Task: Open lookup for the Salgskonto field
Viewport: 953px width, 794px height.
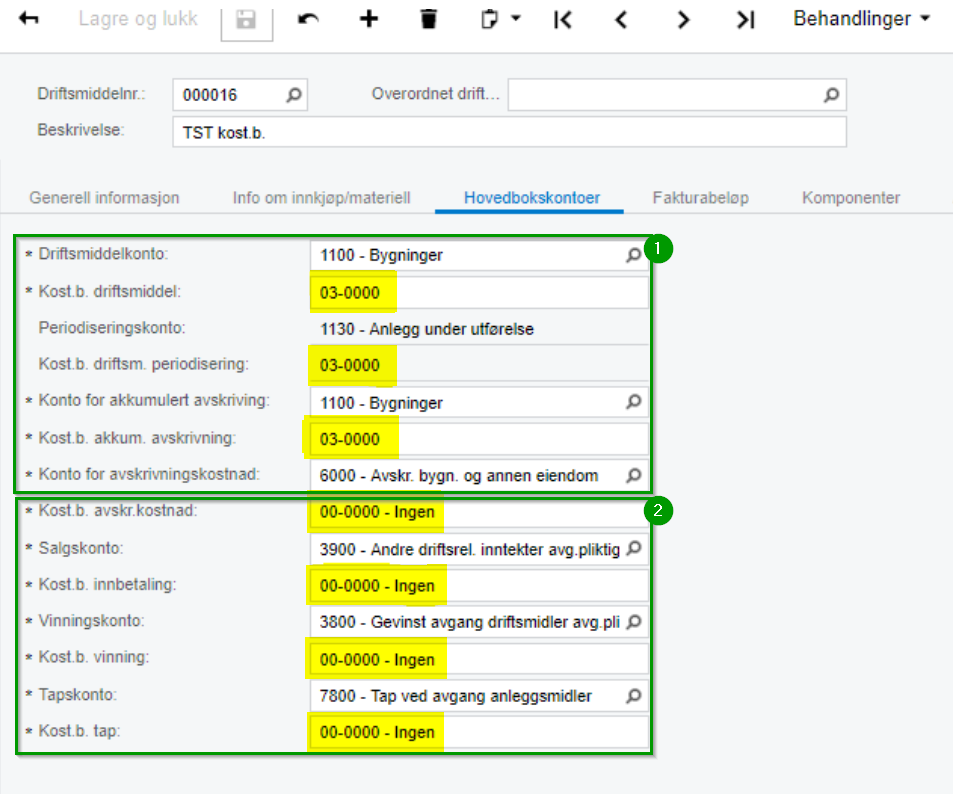Action: [634, 548]
